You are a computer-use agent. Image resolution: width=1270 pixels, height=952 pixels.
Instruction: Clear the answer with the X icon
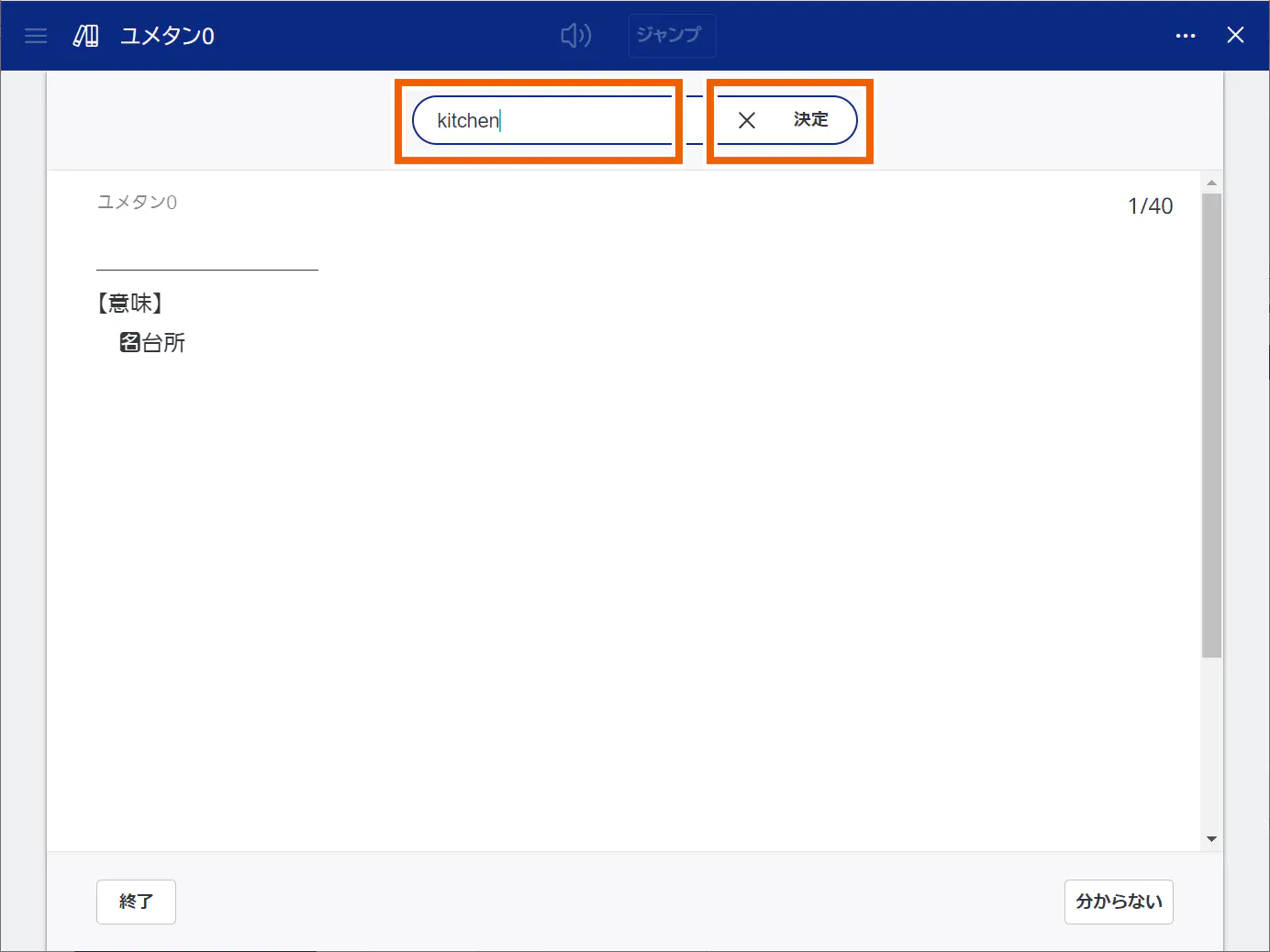[747, 120]
